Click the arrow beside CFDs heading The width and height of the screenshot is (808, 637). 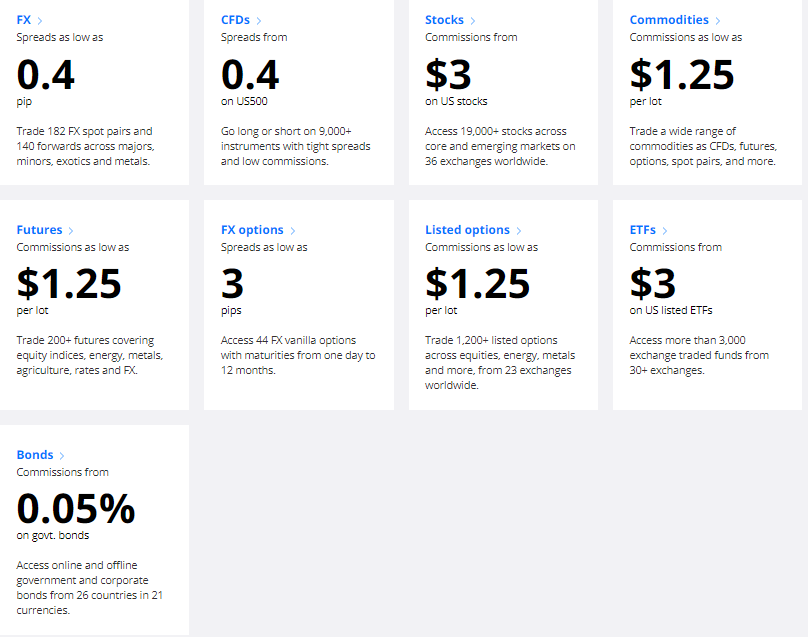[x=259, y=21]
